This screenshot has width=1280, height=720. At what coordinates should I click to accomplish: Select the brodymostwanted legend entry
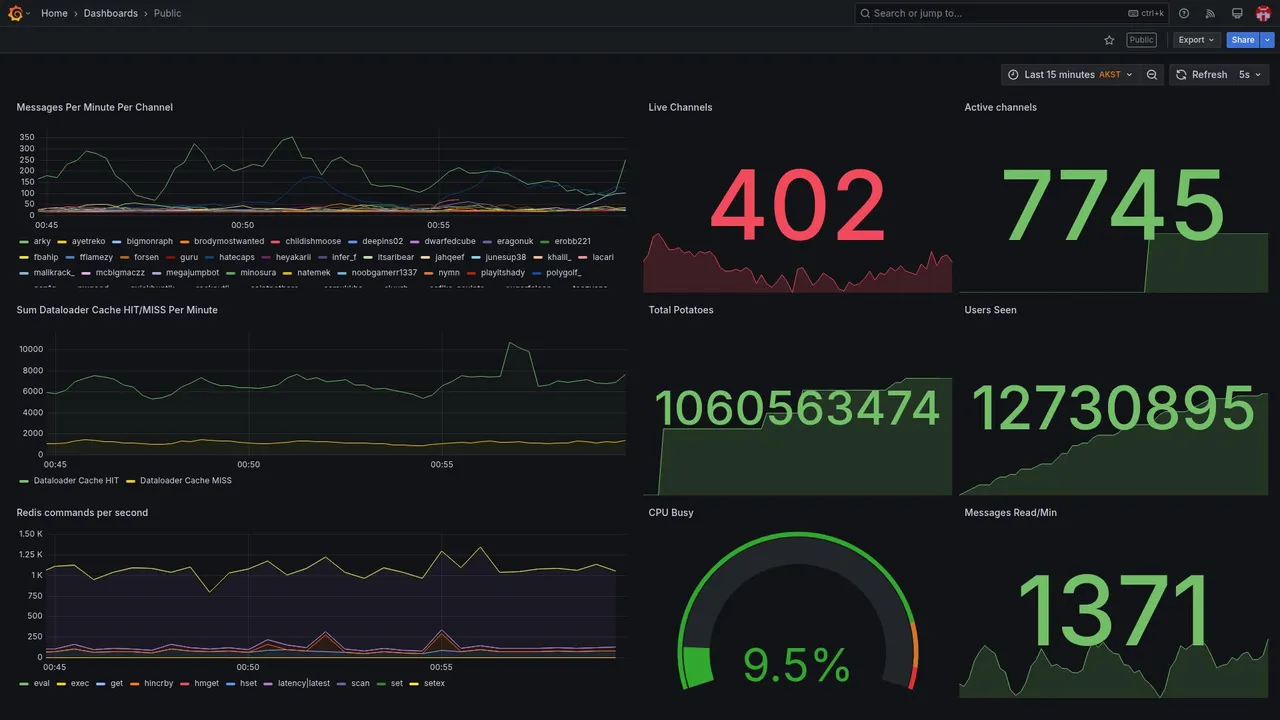pyautogui.click(x=229, y=241)
